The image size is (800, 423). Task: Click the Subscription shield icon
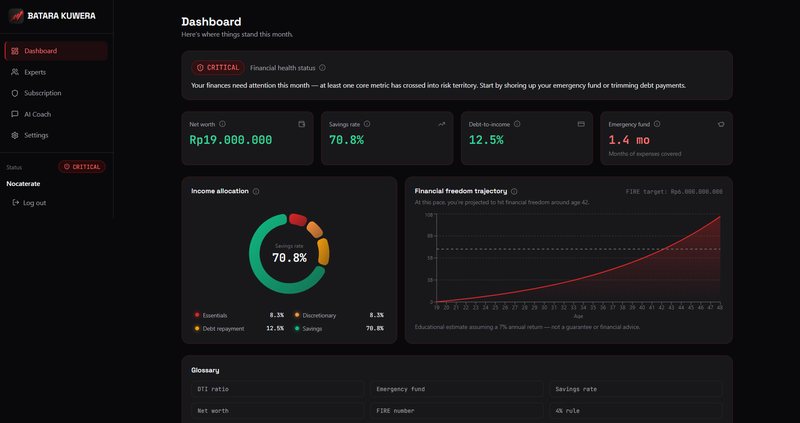(x=15, y=93)
